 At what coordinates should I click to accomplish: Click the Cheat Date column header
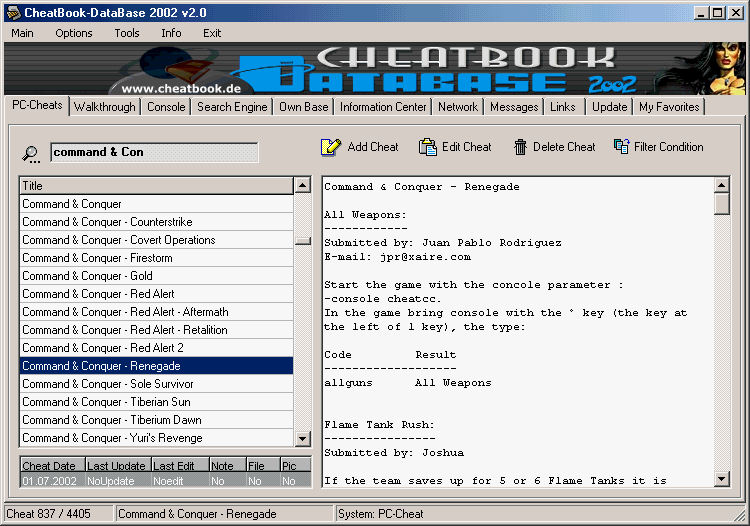click(51, 465)
